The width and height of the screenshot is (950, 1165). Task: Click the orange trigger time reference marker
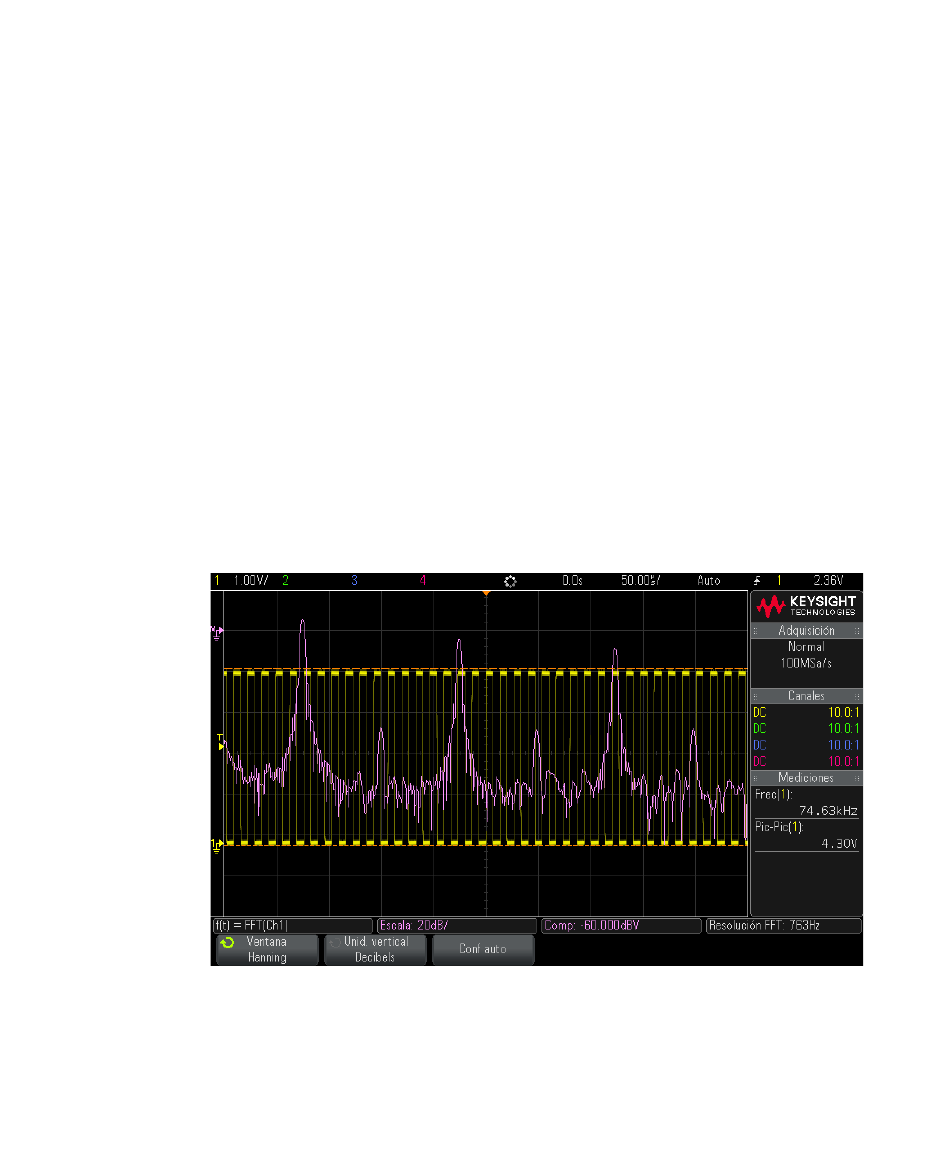[486, 594]
